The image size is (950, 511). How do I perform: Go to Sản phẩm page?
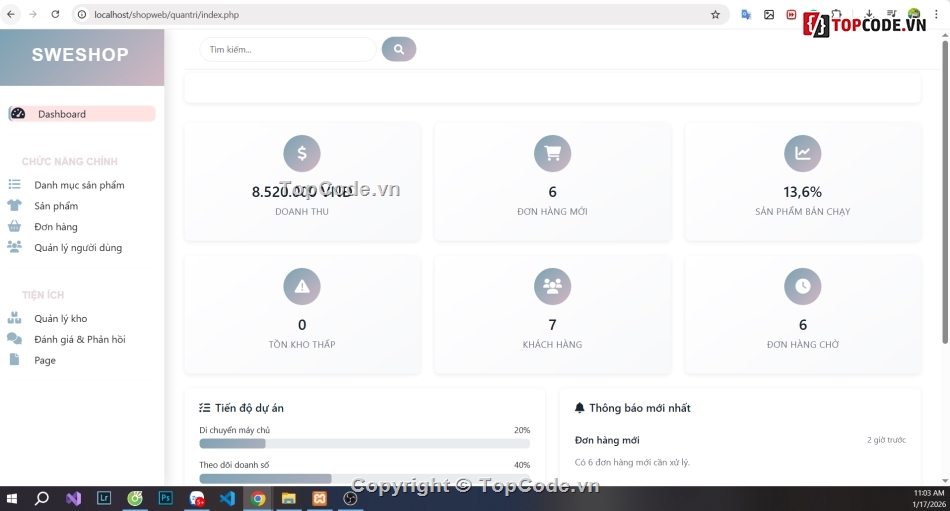56,206
